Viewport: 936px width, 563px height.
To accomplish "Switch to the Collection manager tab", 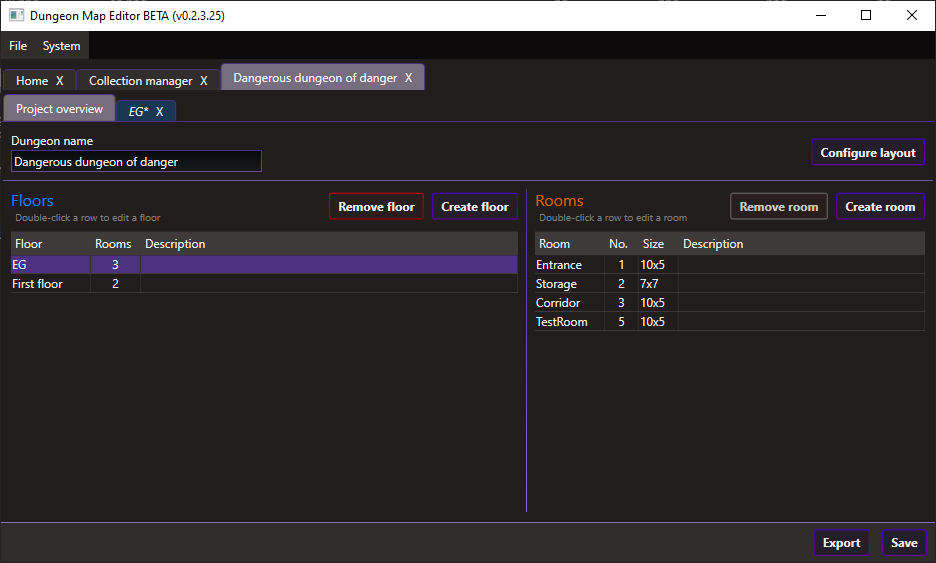I will tap(141, 81).
